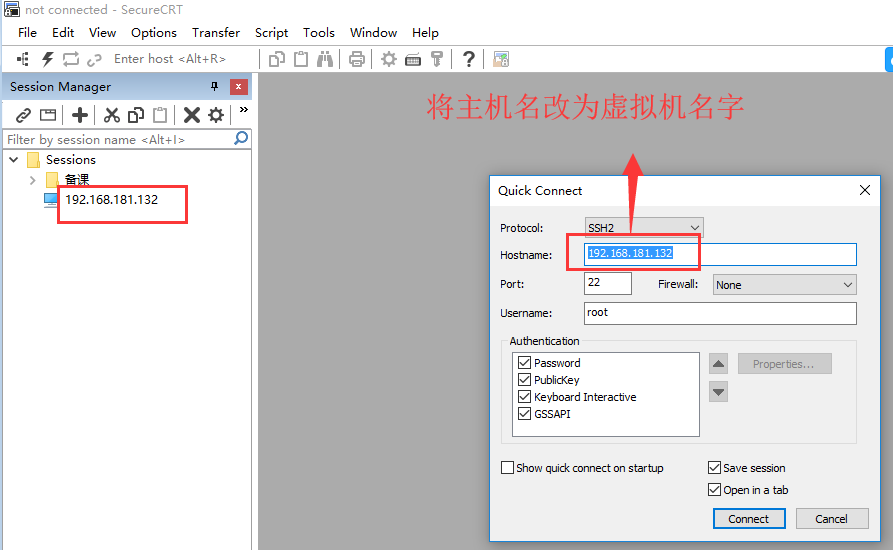Open Session Manager properties gear icon
This screenshot has height=550, width=893.
[x=215, y=115]
